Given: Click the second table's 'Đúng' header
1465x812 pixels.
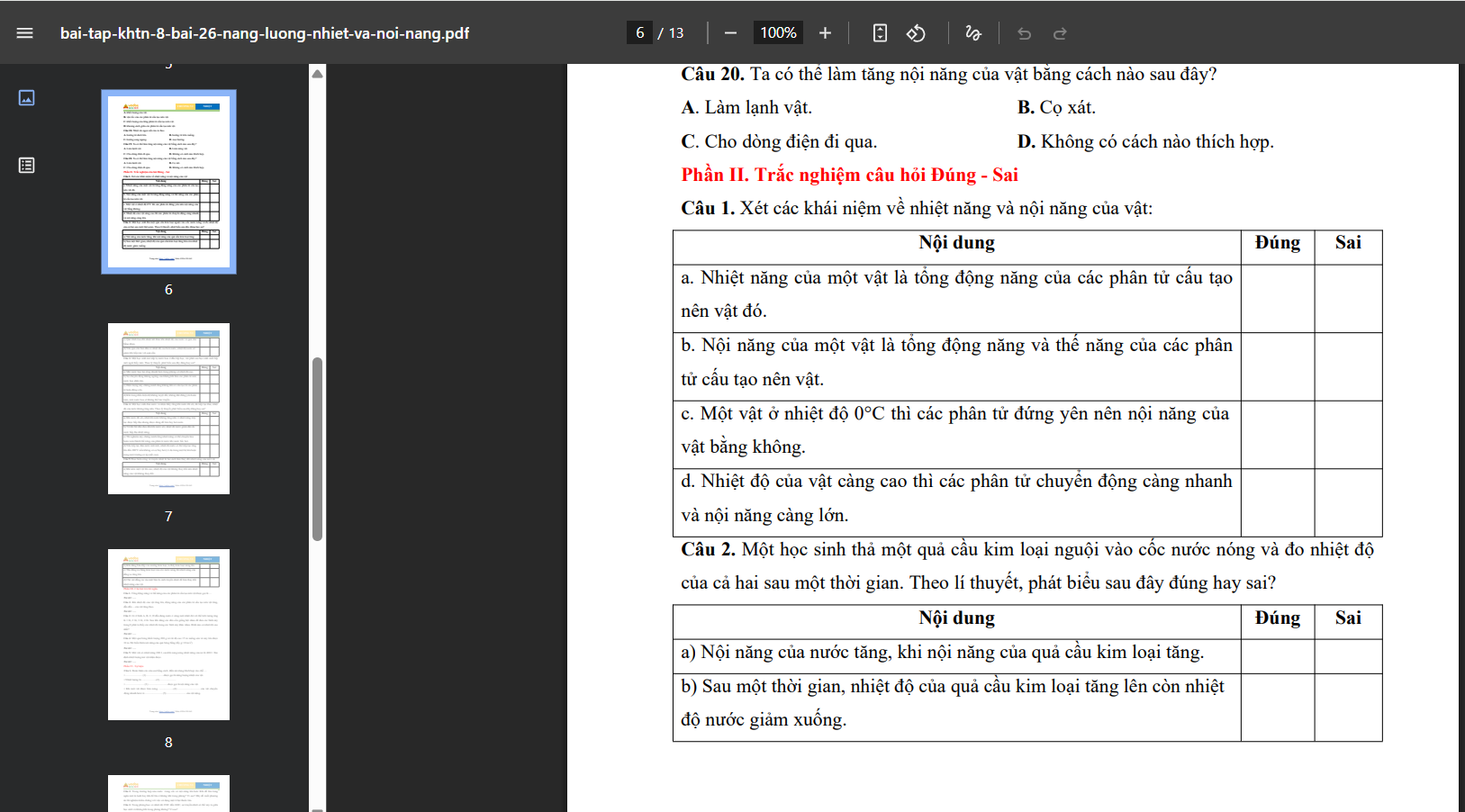Looking at the screenshot, I should 1278,618.
